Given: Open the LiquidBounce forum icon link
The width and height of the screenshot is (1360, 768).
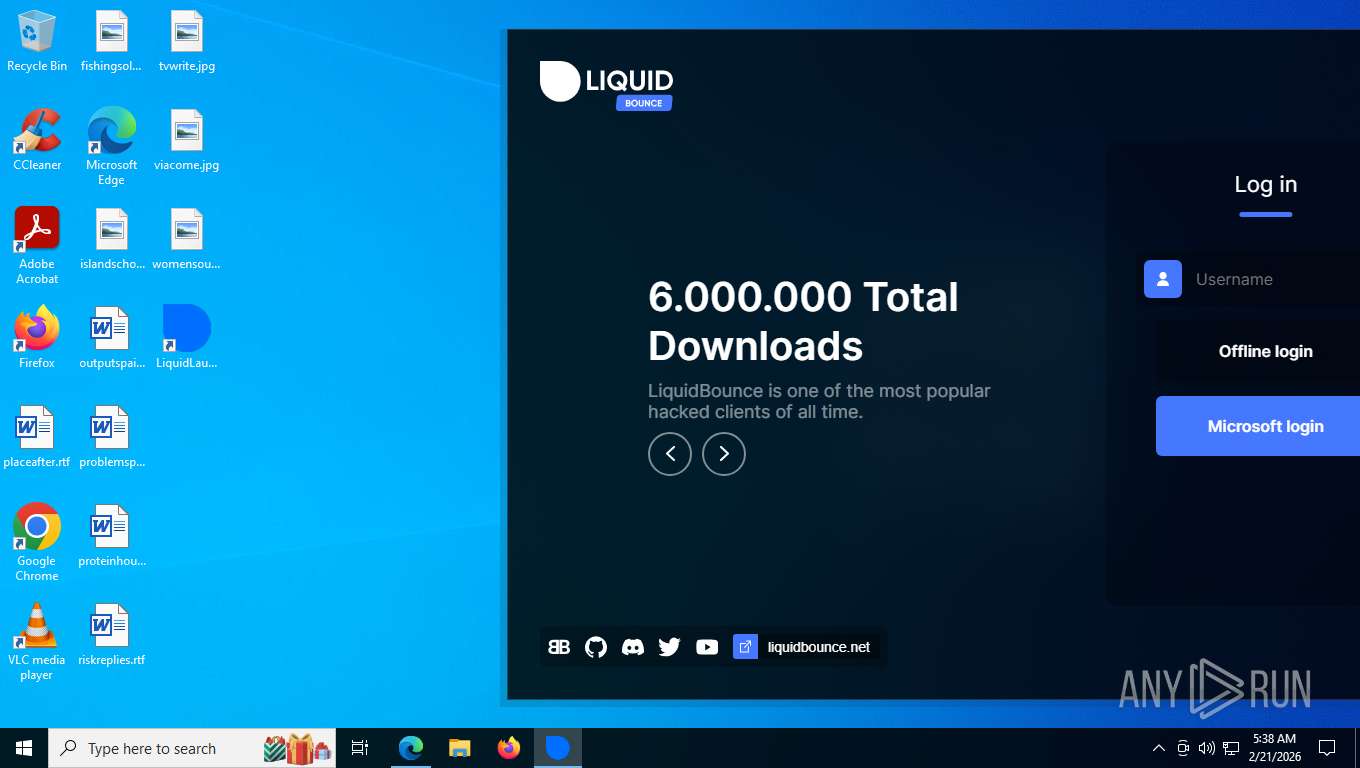Looking at the screenshot, I should (x=559, y=647).
